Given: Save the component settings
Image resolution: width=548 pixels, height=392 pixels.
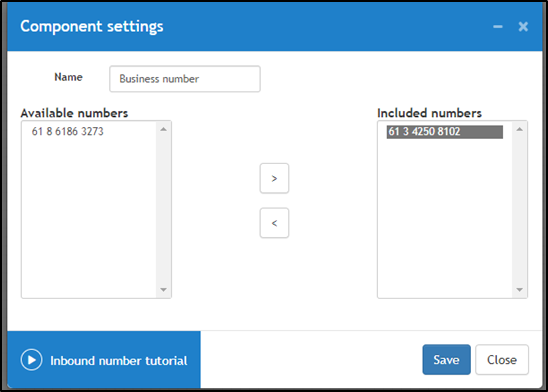Looking at the screenshot, I should [x=446, y=360].
